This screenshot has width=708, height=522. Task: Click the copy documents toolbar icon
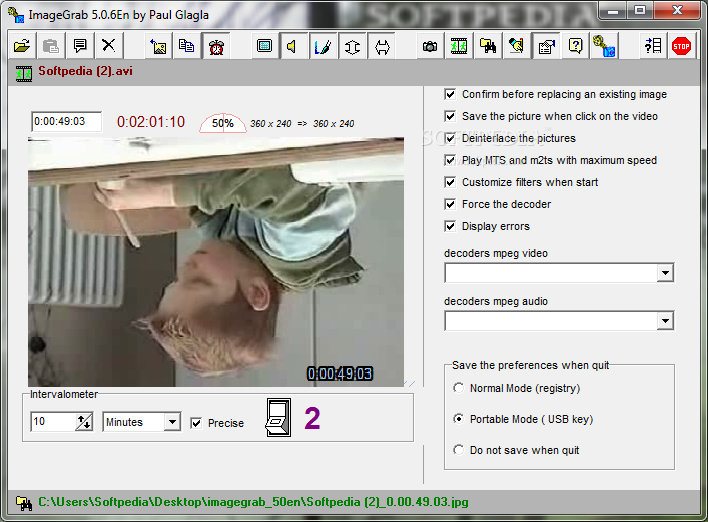[x=187, y=46]
